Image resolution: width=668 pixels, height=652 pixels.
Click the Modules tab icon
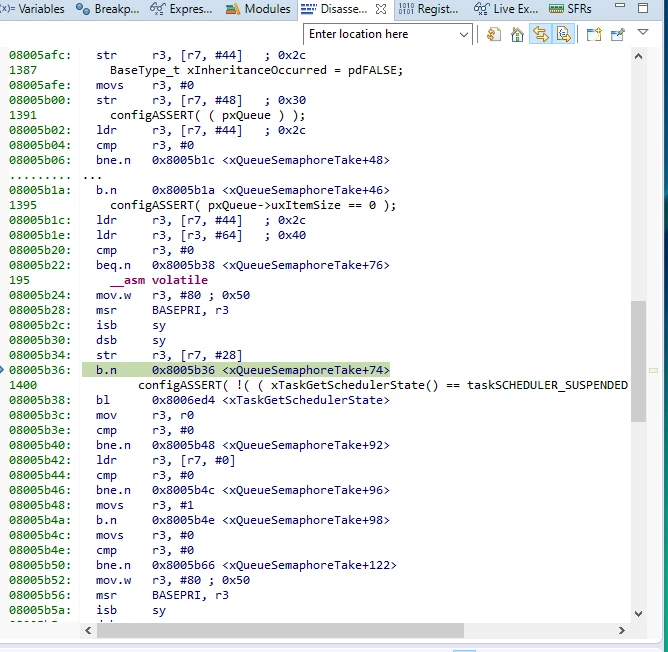click(x=233, y=9)
